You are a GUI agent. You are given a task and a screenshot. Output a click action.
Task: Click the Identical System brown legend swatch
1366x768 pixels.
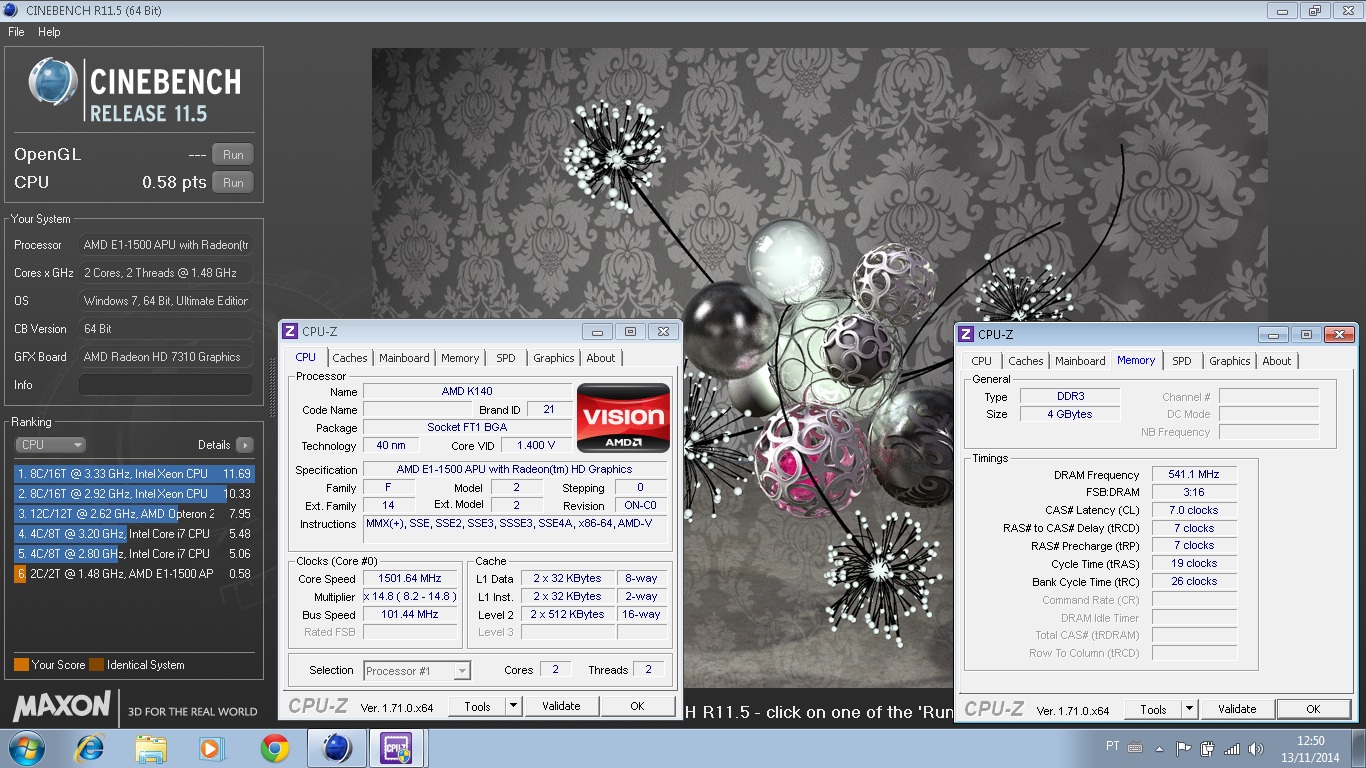click(95, 664)
